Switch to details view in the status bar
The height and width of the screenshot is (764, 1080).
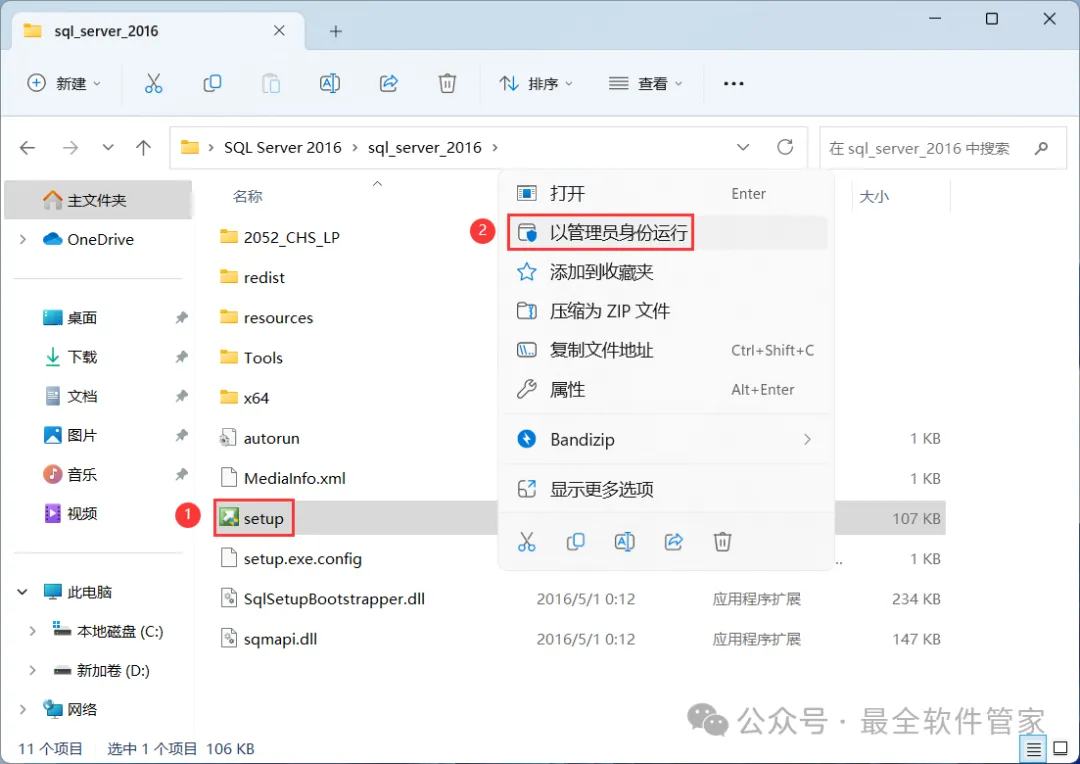coord(1033,749)
